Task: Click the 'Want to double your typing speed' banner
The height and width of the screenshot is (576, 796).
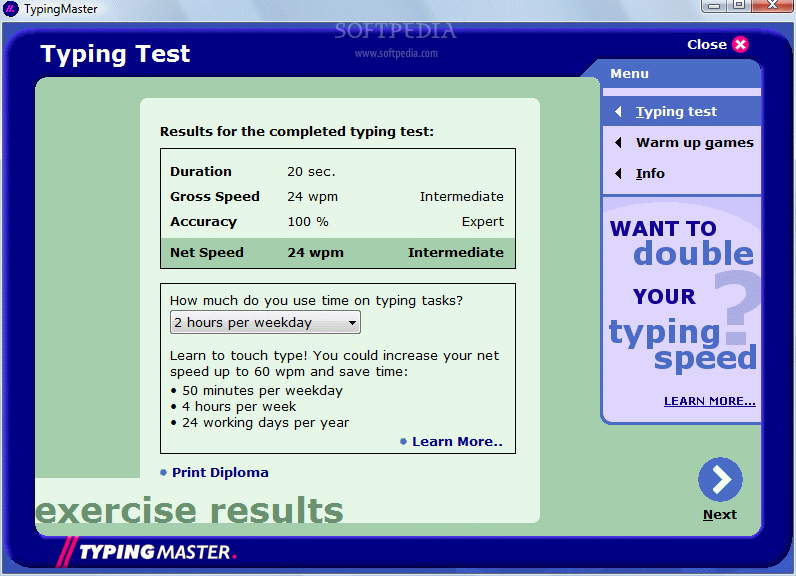Action: click(682, 310)
